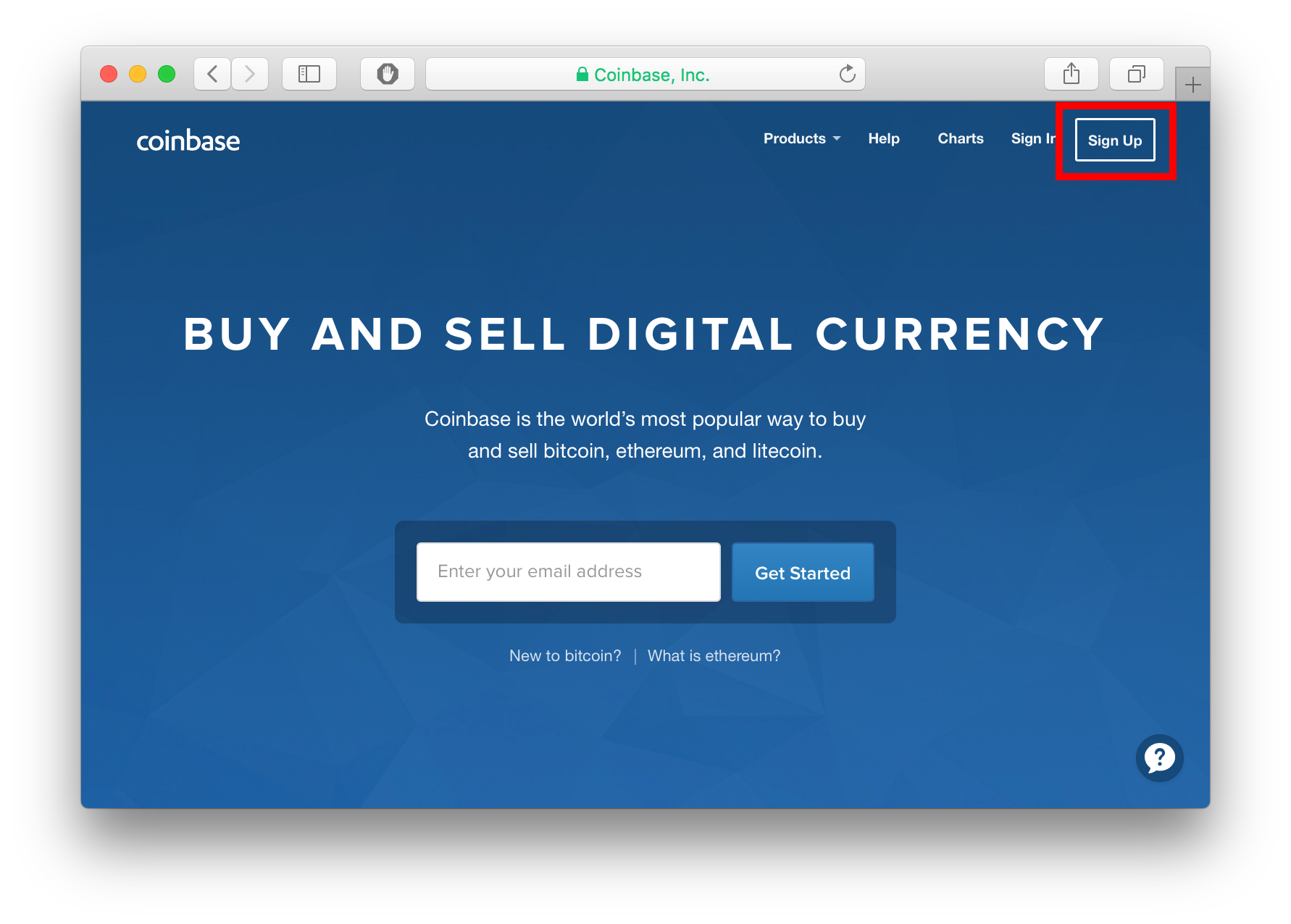The width and height of the screenshot is (1291, 924).
Task: Click the Sign Up button
Action: coord(1115,140)
